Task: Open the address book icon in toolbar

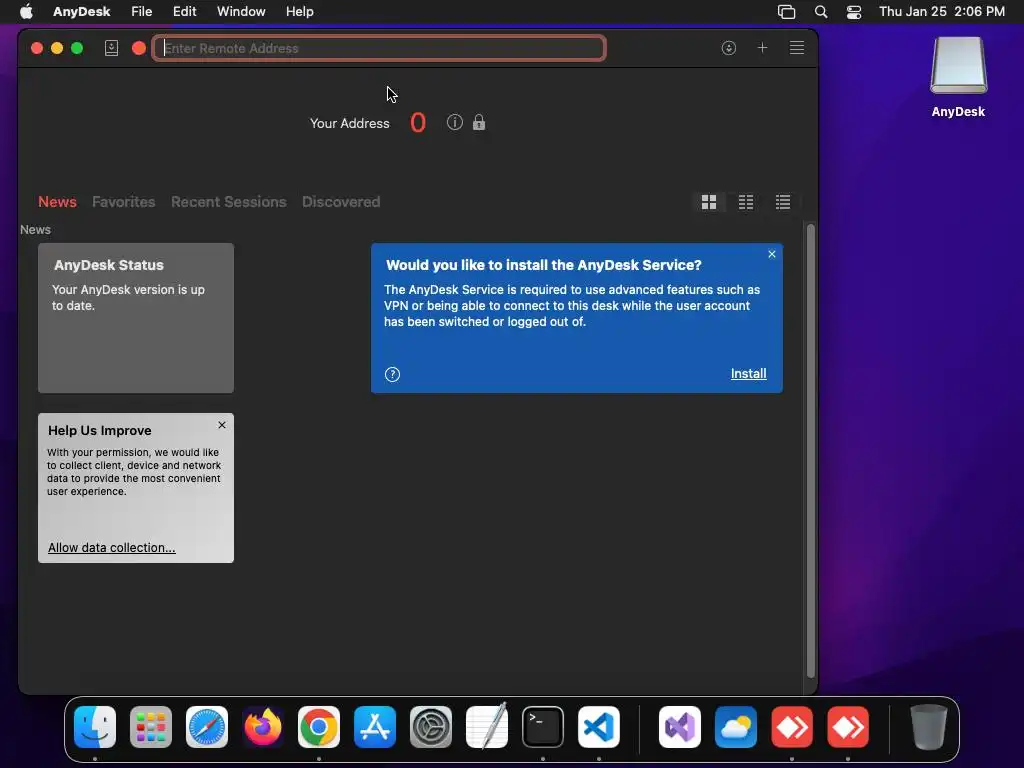Action: click(x=111, y=48)
